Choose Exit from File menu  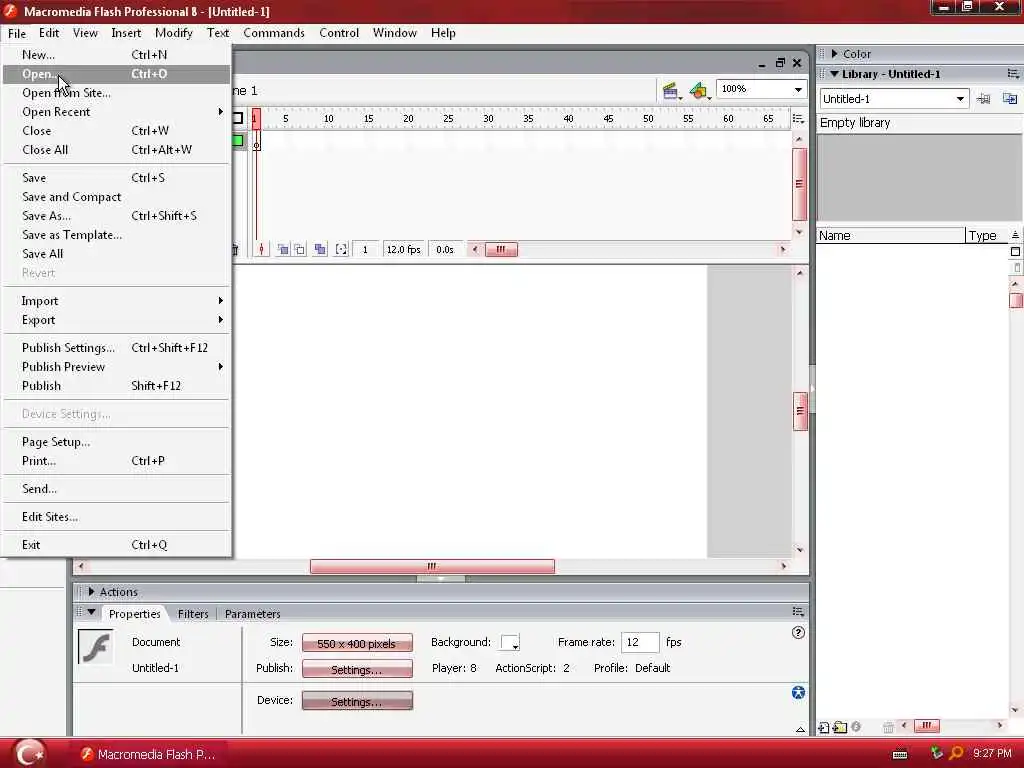tap(116, 545)
